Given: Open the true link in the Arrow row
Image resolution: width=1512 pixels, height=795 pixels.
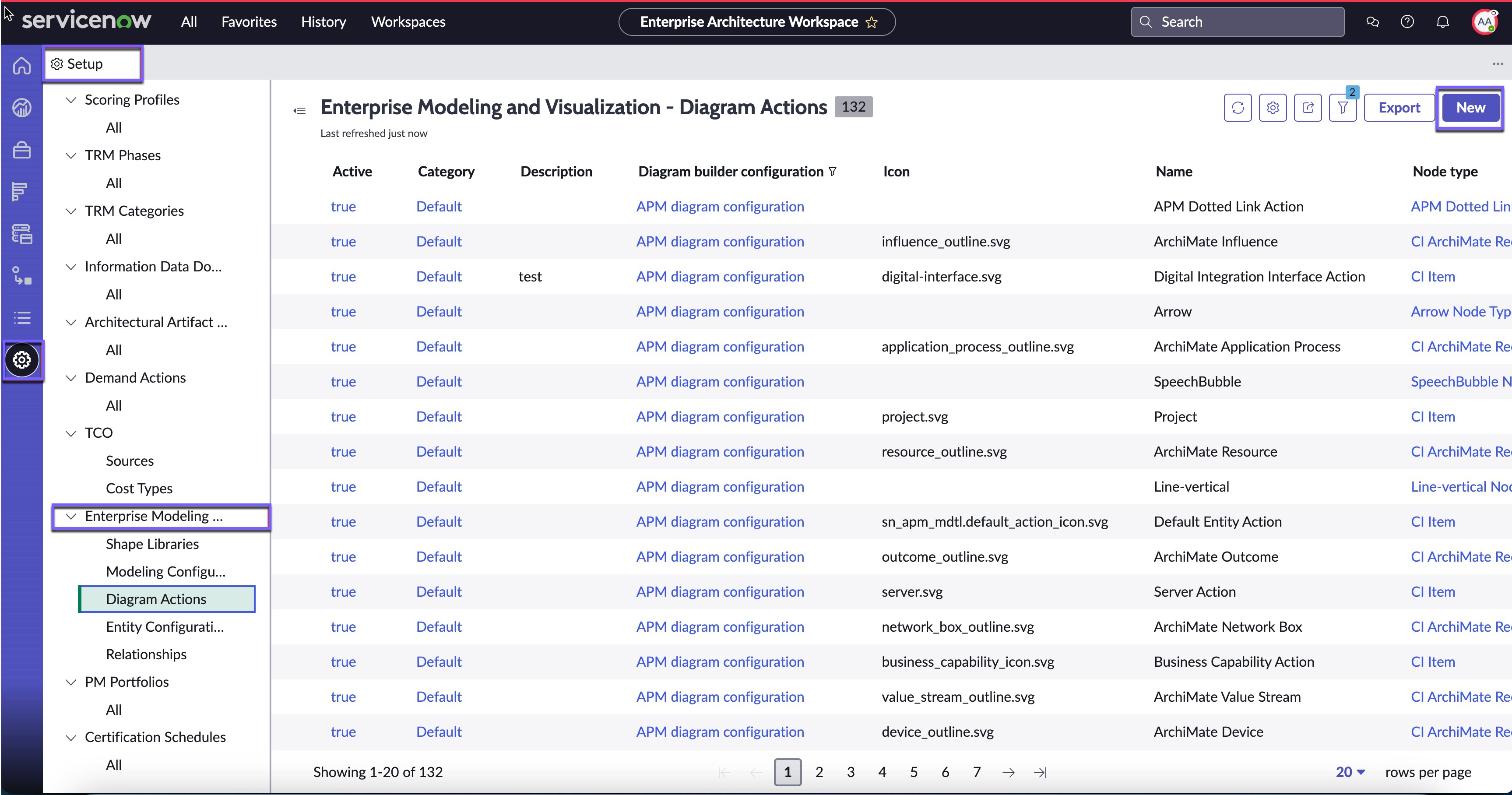Looking at the screenshot, I should coord(343,312).
